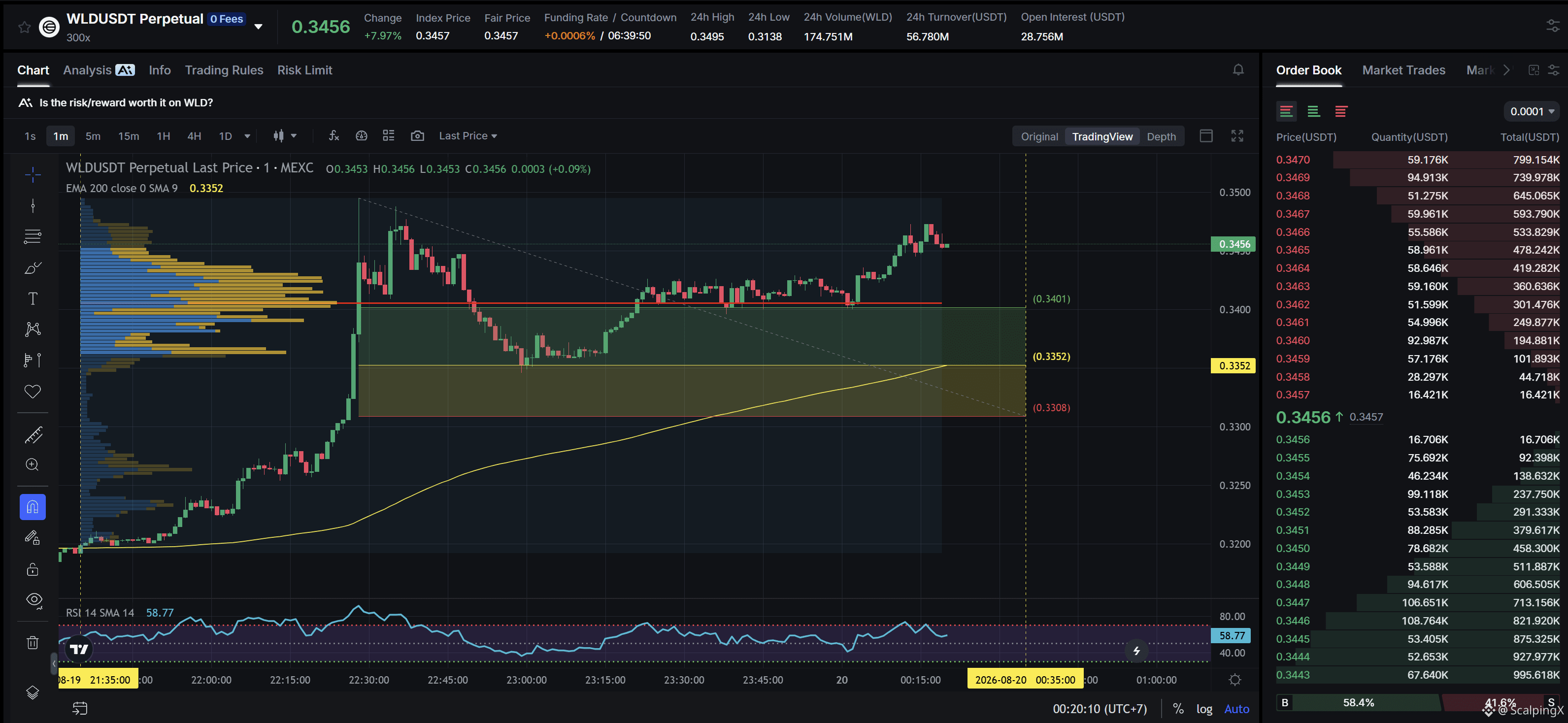Open the chart patterns tool
Image resolution: width=1568 pixels, height=723 pixels.
(33, 329)
